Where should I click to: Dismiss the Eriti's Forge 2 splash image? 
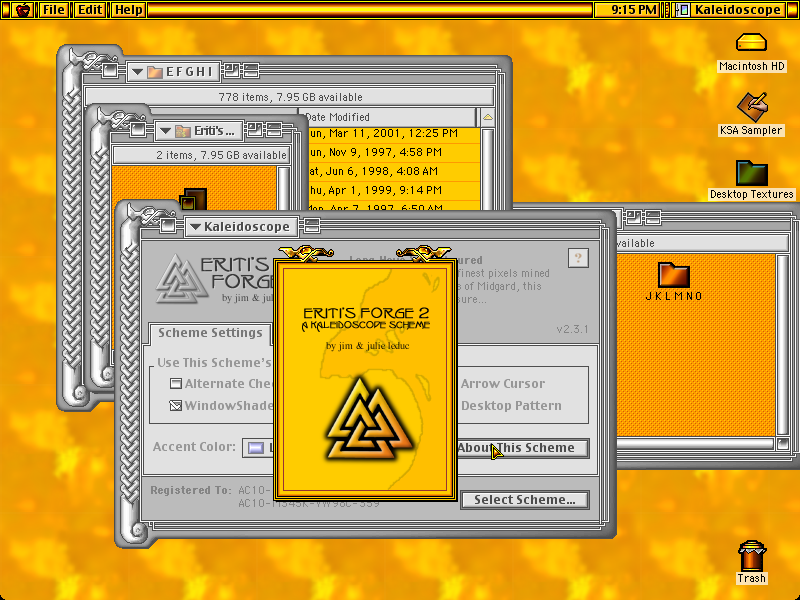tap(365, 380)
